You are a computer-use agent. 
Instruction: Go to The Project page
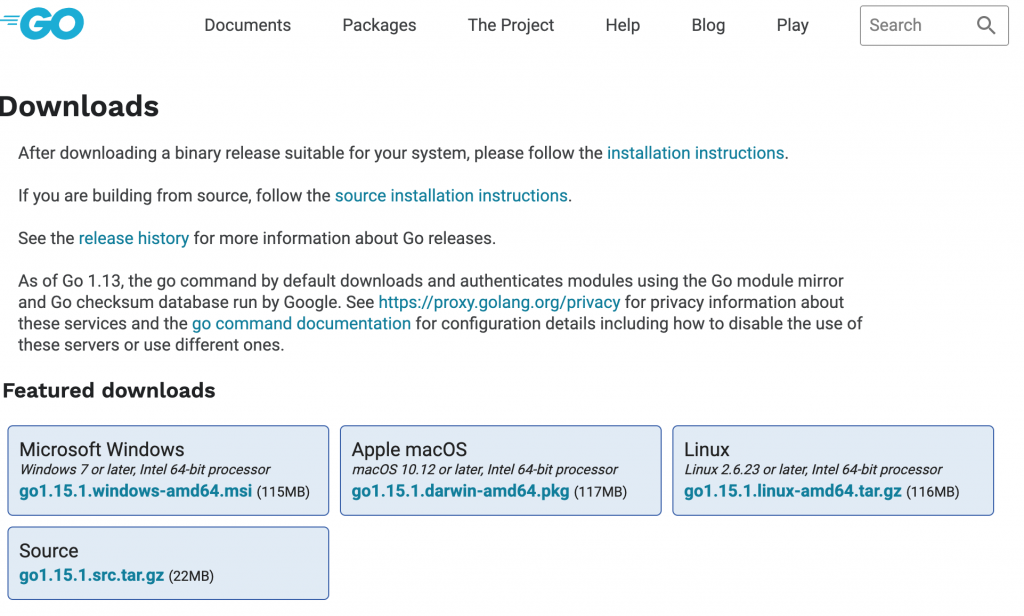point(511,25)
